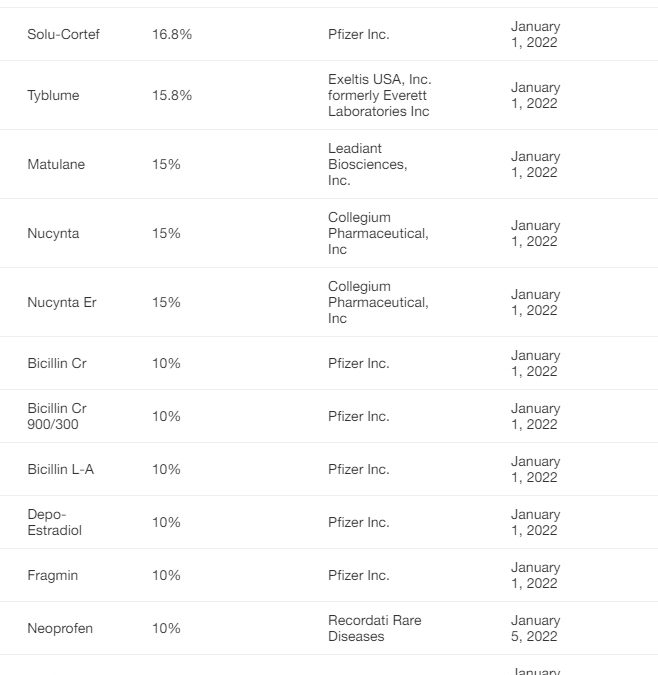Click the Nucynta Er drug name
658x675 pixels.
pyautogui.click(x=62, y=303)
